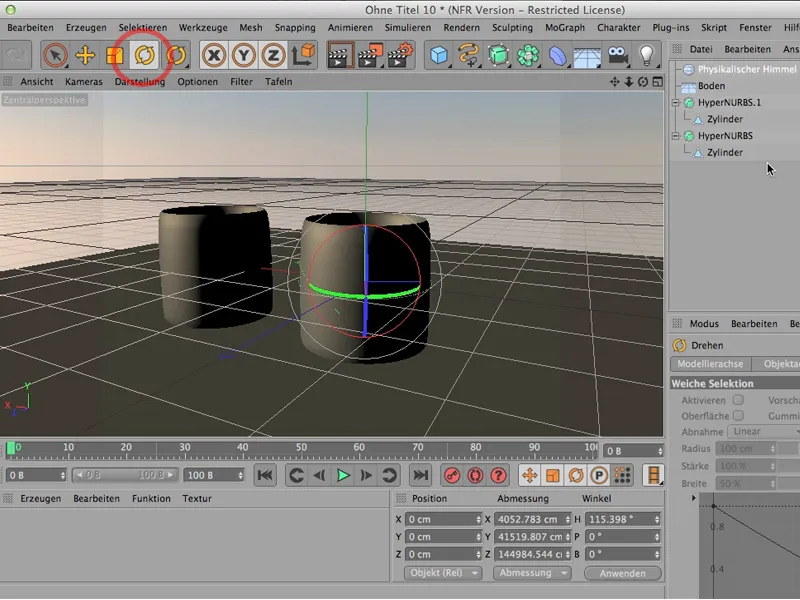800x600 pixels.
Task: Select Physikalischer Himmel object
Action: tap(747, 69)
